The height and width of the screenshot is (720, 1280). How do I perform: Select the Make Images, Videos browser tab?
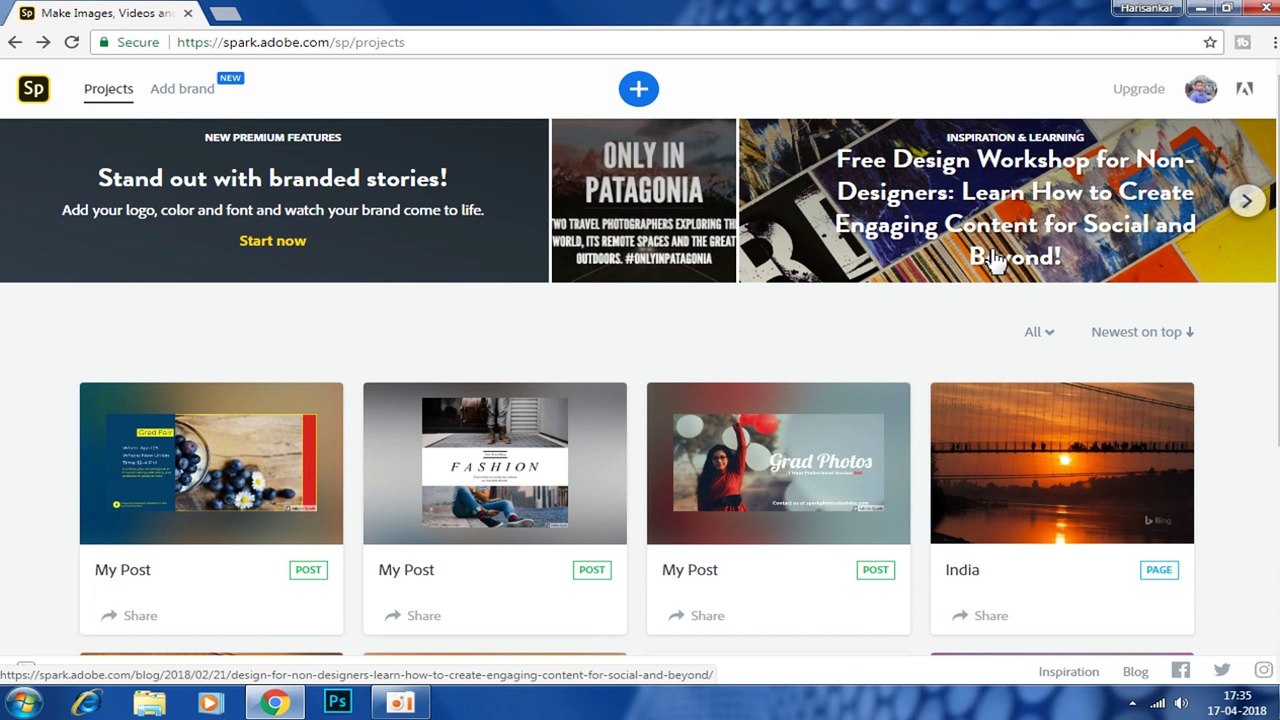107,13
